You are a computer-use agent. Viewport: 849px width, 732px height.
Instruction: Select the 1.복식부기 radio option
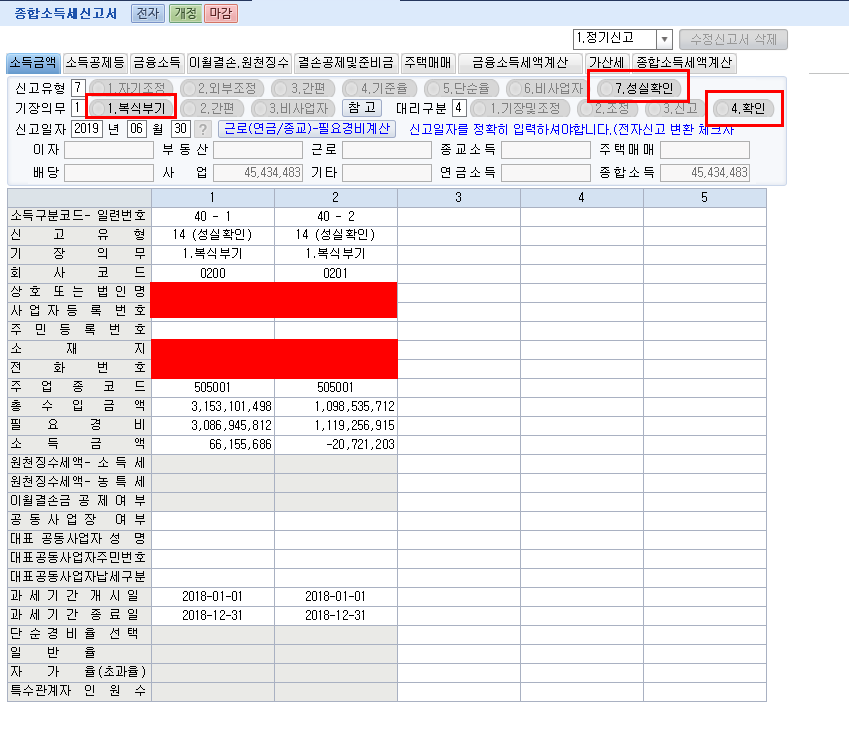[130, 108]
